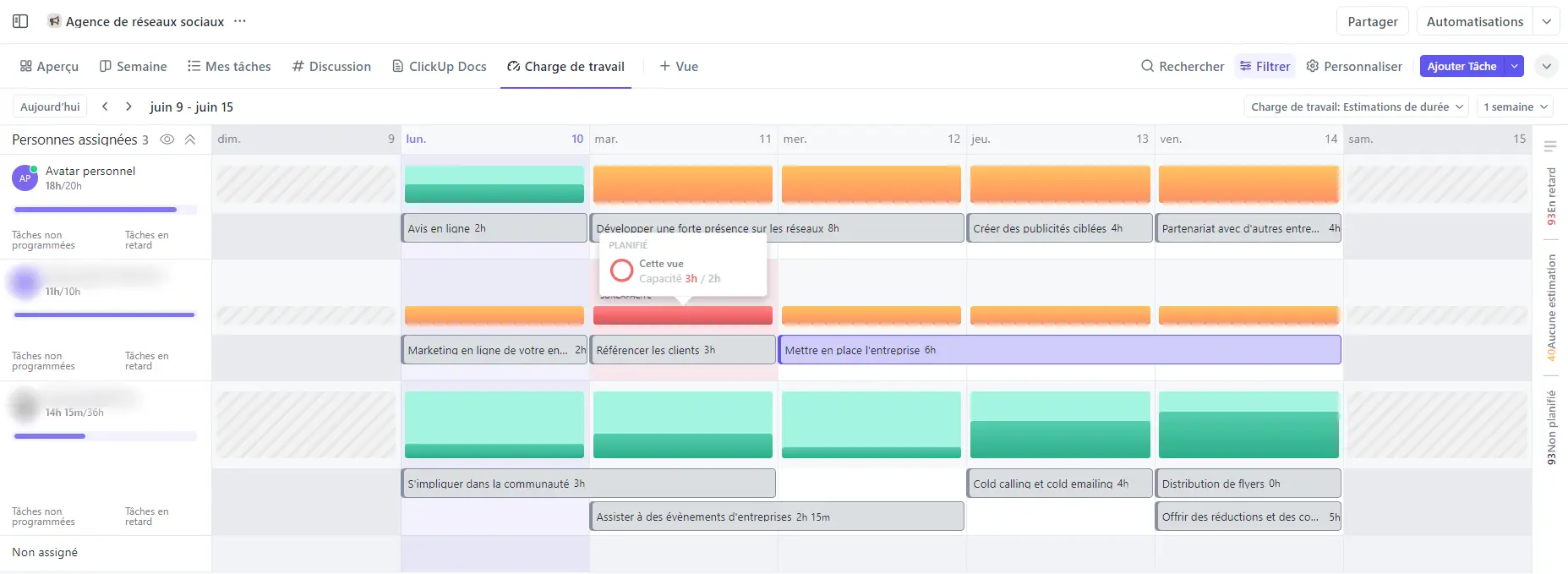Click the Ajouter Tâche button
Screen dimensions: 1568x574
[1462, 66]
